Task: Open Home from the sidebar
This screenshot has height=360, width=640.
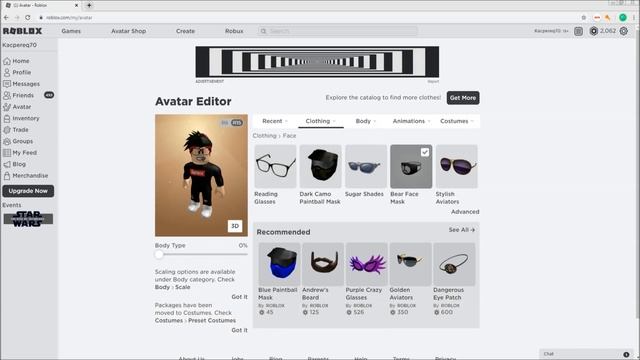Action: pyautogui.click(x=16, y=61)
